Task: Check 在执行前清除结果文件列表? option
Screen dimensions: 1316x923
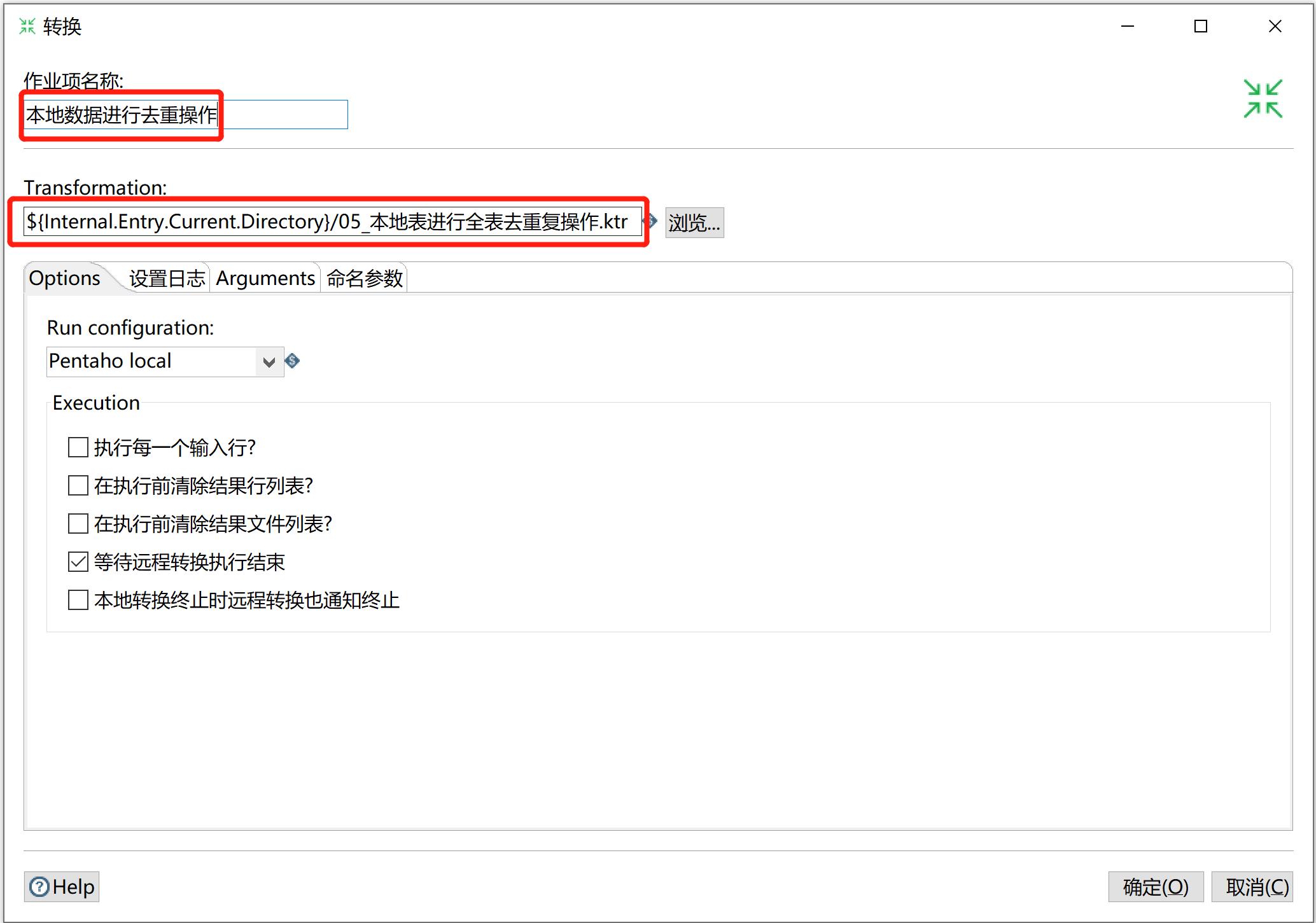Action: (x=78, y=524)
